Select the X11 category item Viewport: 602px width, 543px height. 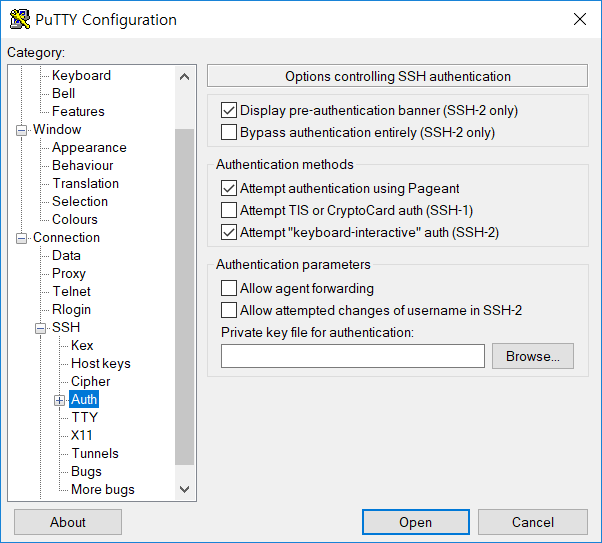(82, 435)
